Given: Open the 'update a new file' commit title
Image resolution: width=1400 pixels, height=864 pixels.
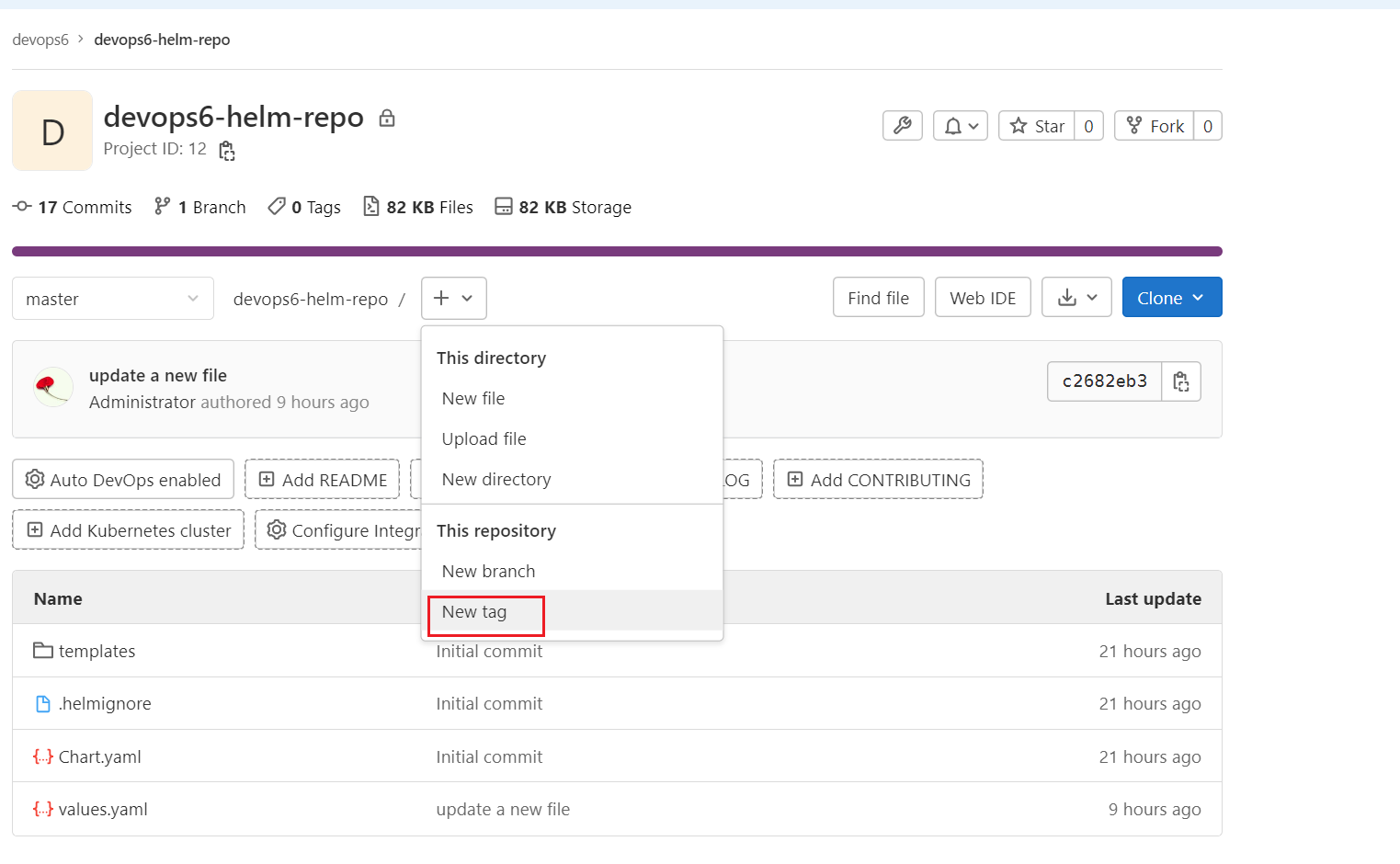Looking at the screenshot, I should click(x=158, y=375).
